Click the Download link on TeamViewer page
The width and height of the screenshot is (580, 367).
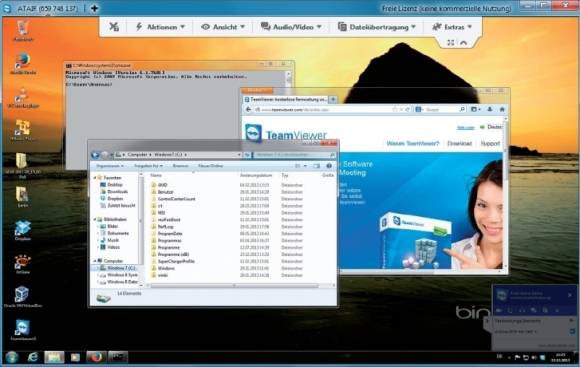pos(459,144)
